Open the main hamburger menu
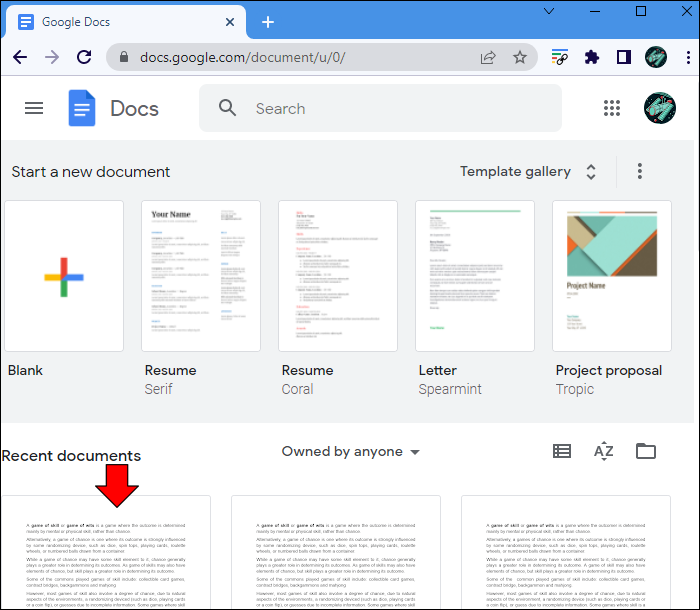This screenshot has height=610, width=700. (x=34, y=108)
